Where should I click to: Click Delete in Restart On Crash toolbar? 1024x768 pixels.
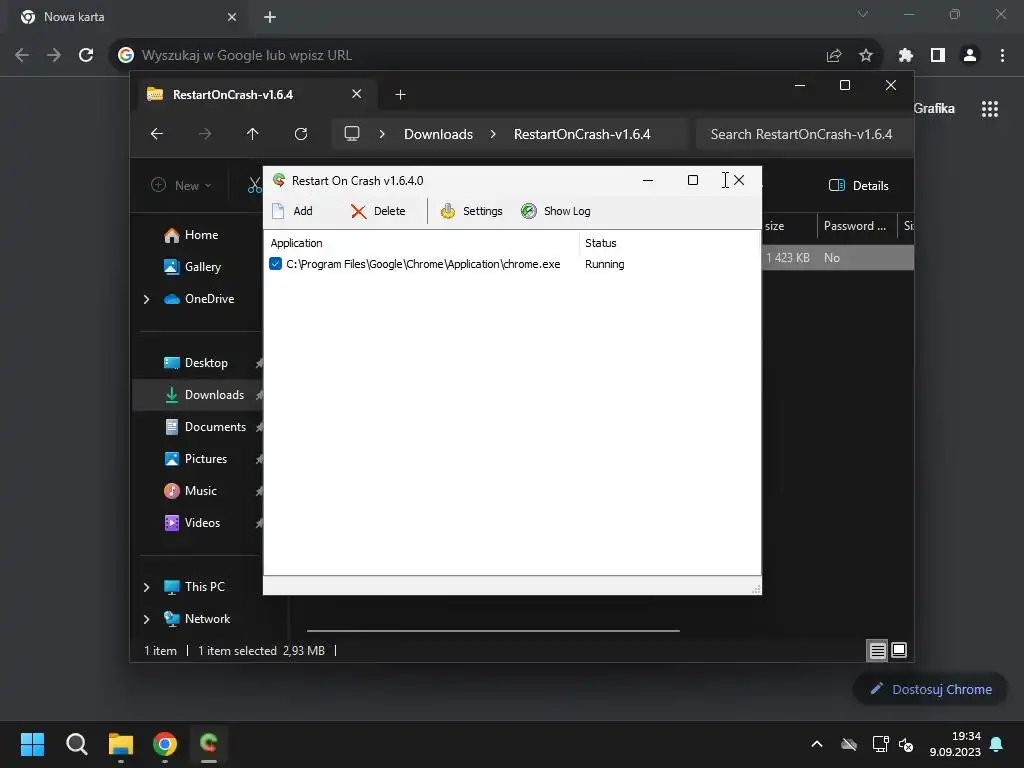[377, 211]
